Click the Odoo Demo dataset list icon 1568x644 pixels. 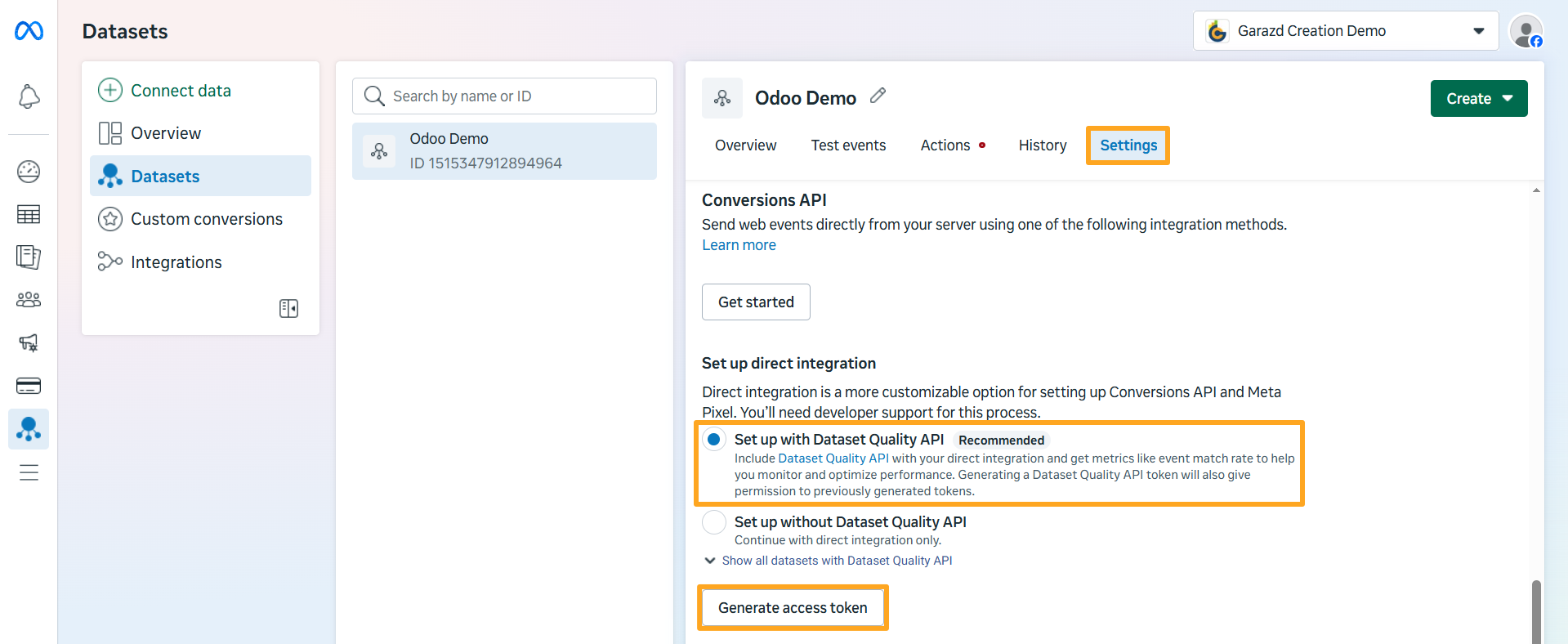click(x=379, y=151)
